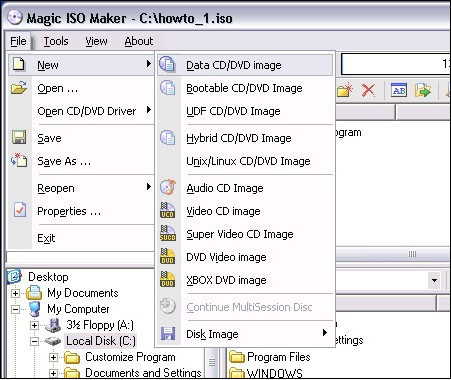Select the Customize Program folder

coord(130,357)
